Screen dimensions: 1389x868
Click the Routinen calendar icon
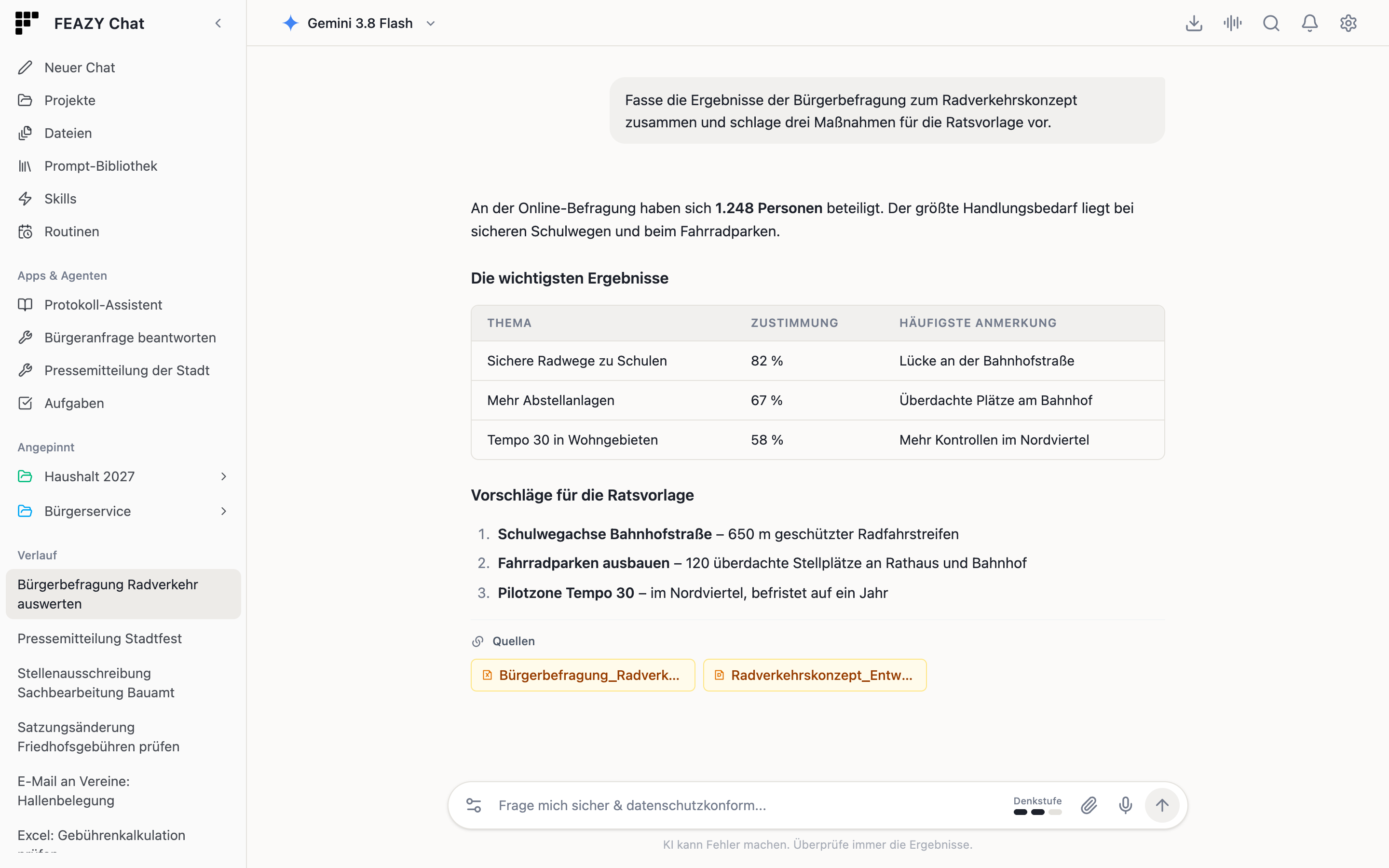25,231
